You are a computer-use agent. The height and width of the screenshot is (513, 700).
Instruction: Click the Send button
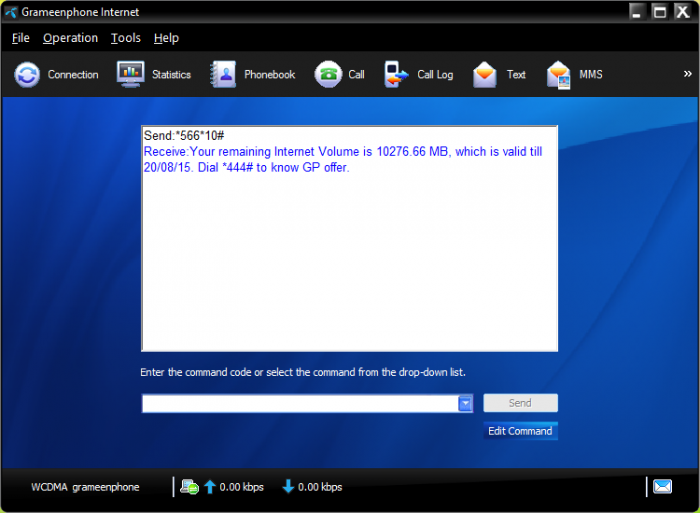521,403
